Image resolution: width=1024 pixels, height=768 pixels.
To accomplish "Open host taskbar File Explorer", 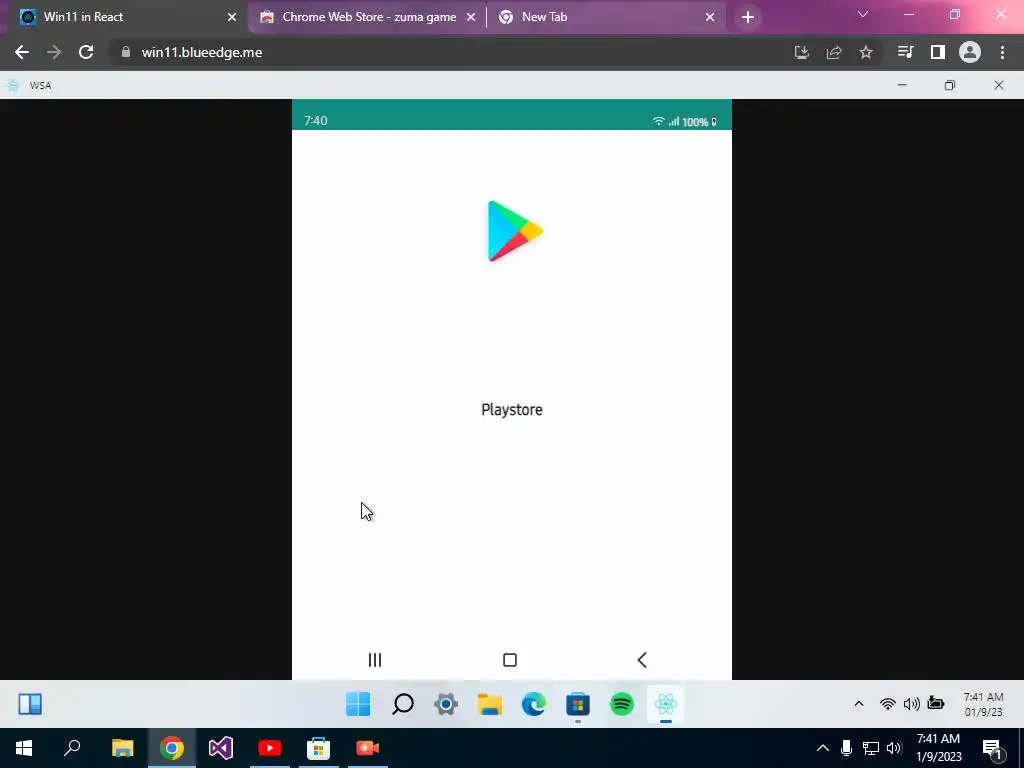I will [122, 748].
